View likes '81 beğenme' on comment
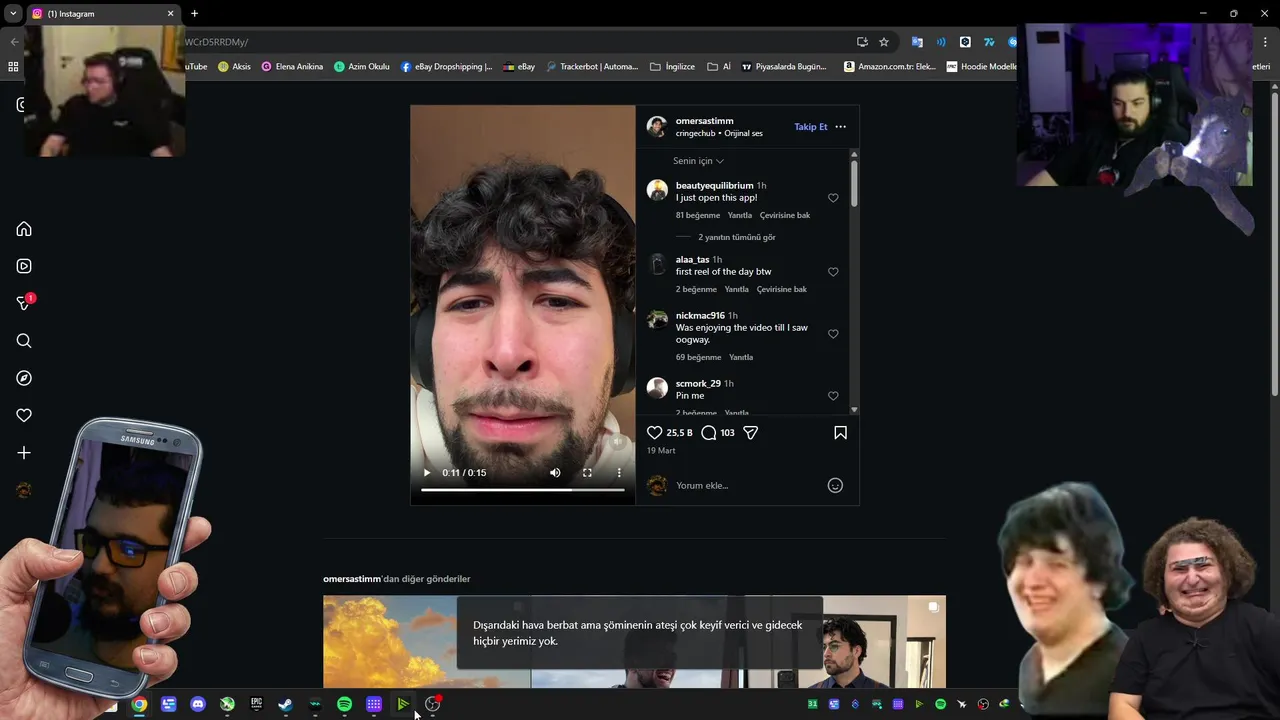Screen dimensions: 1280x720 (x=698, y=215)
